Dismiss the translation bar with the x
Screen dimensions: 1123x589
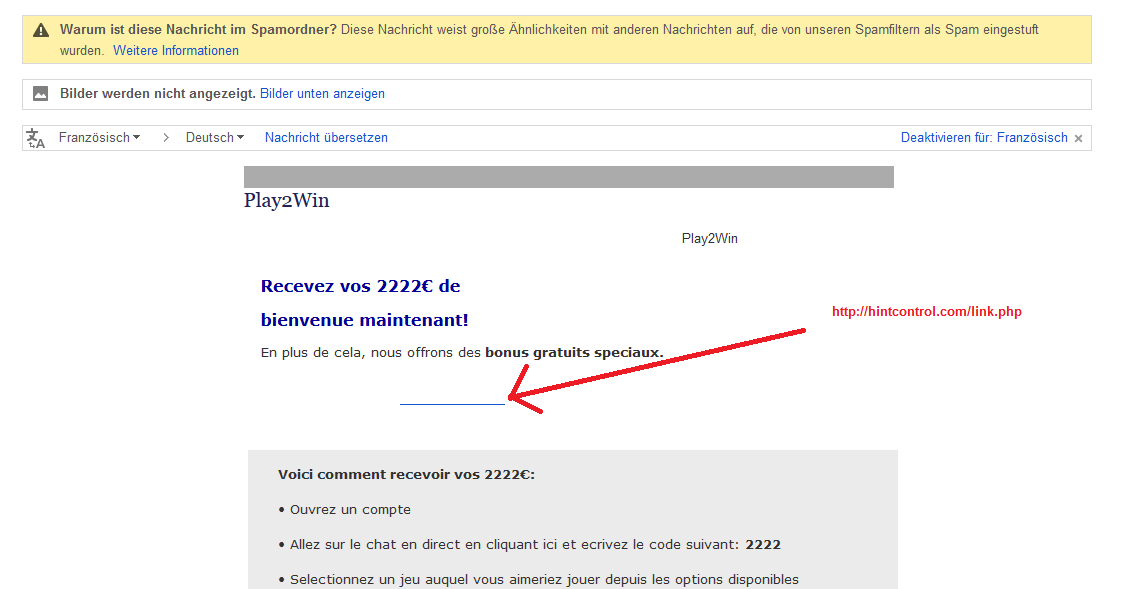point(1077,137)
